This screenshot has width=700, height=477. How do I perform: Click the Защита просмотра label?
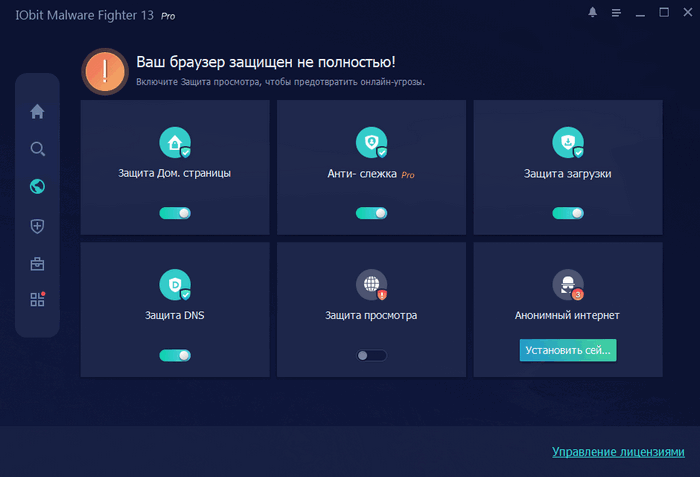pyautogui.click(x=371, y=315)
